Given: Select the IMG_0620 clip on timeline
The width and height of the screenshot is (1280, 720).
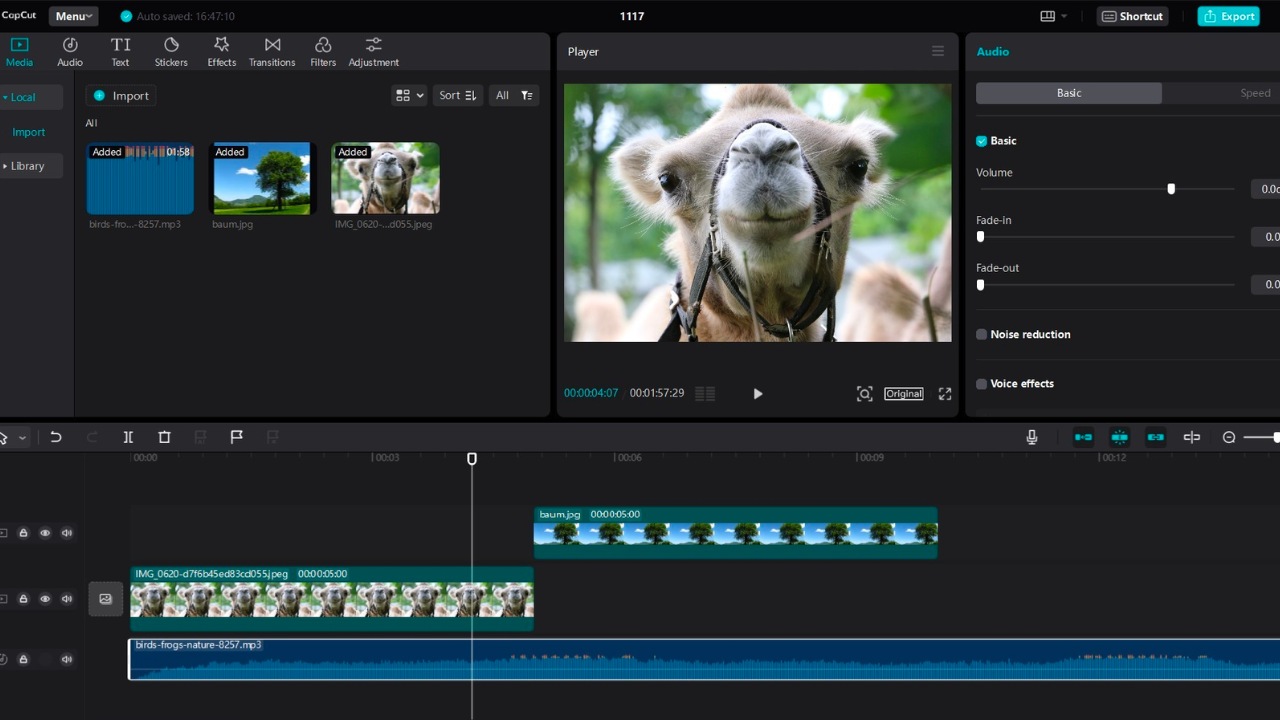Looking at the screenshot, I should click(x=331, y=599).
